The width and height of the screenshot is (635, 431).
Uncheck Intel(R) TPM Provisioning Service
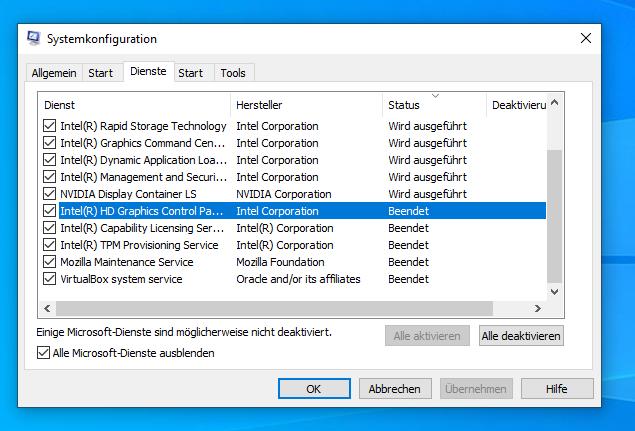tap(49, 245)
